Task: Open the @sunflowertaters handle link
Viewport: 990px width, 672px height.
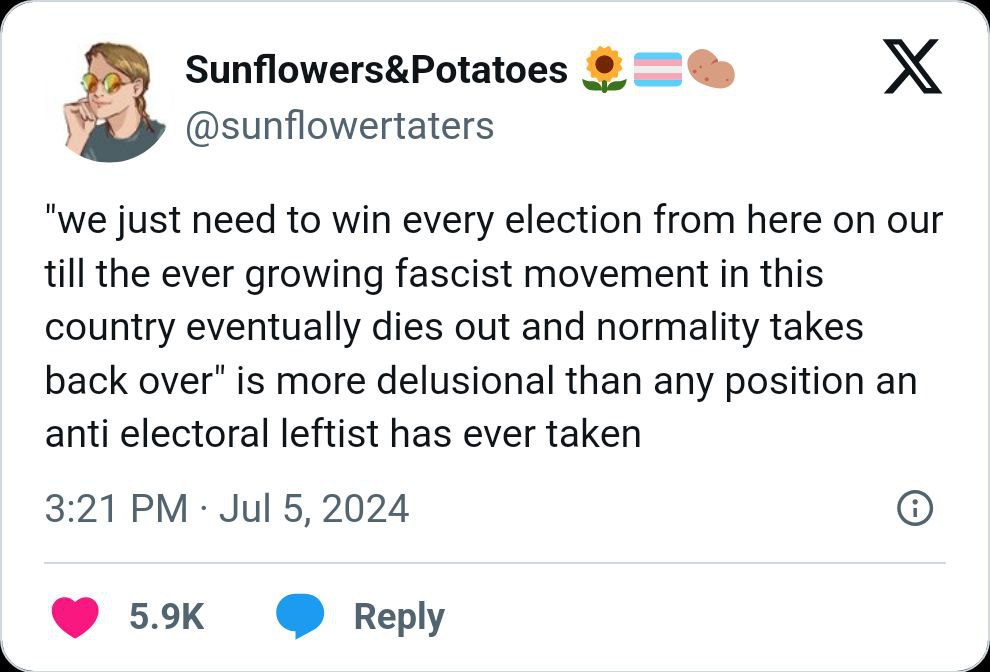Action: [x=339, y=126]
